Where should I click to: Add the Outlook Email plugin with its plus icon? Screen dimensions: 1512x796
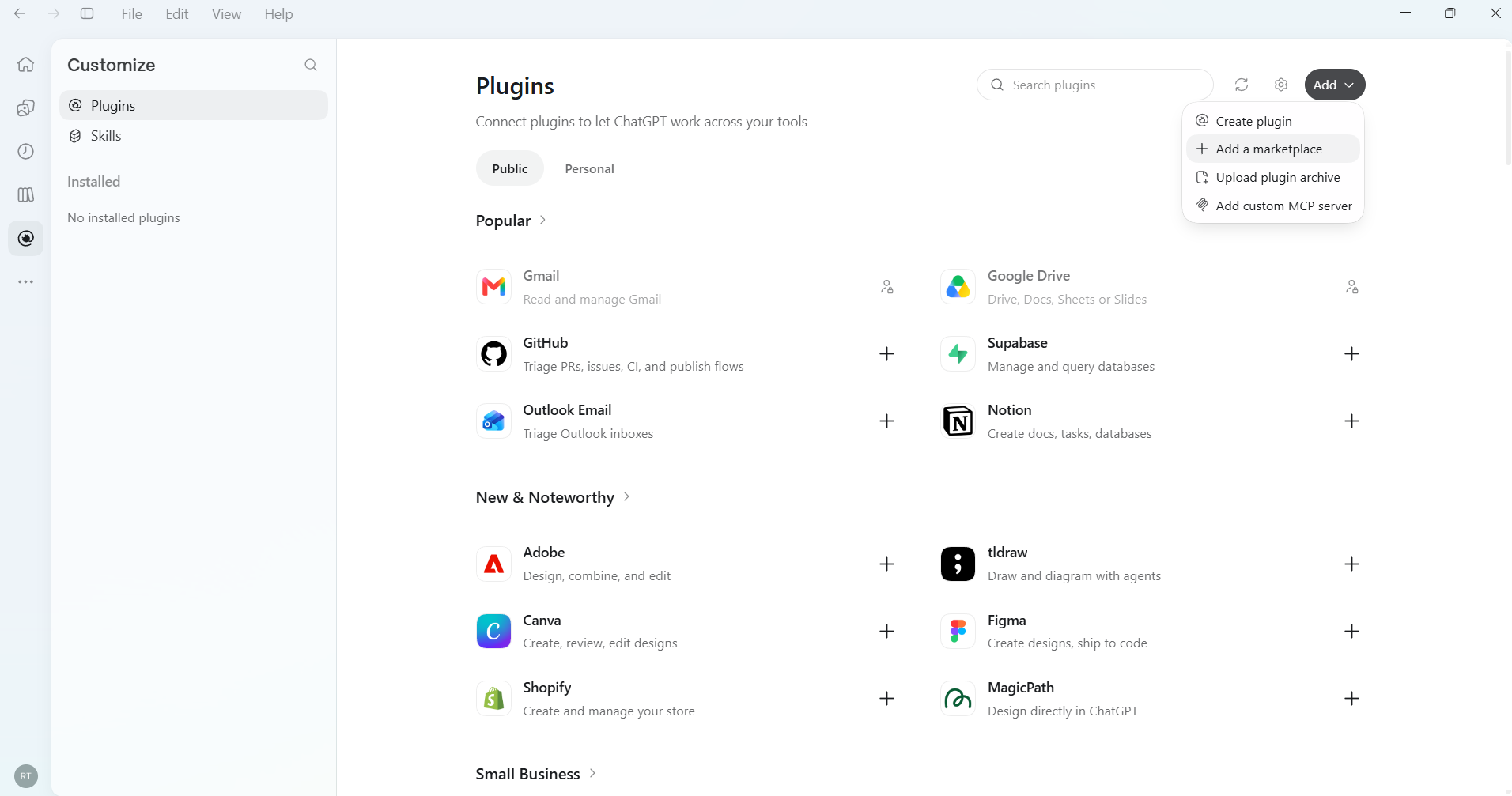click(887, 421)
